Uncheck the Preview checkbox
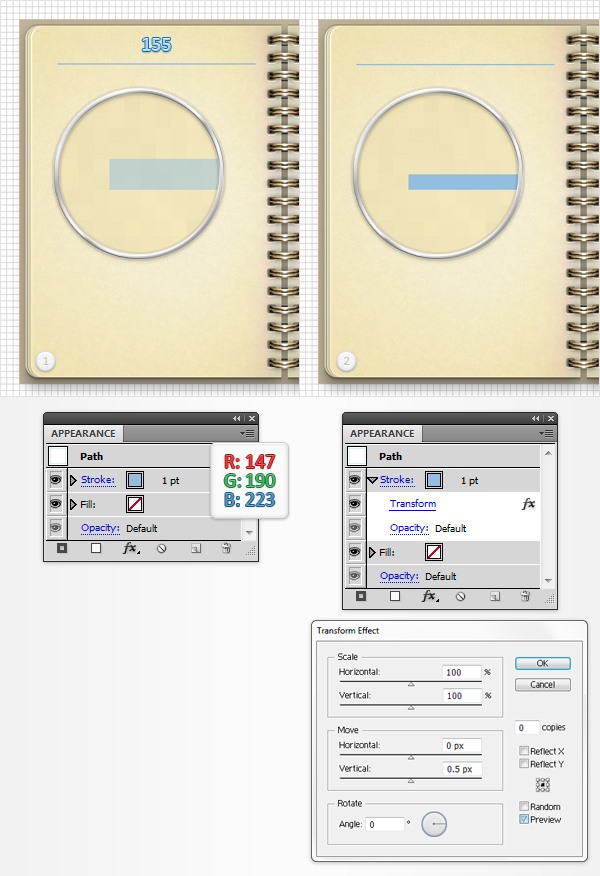The width and height of the screenshot is (600, 876). (x=525, y=820)
